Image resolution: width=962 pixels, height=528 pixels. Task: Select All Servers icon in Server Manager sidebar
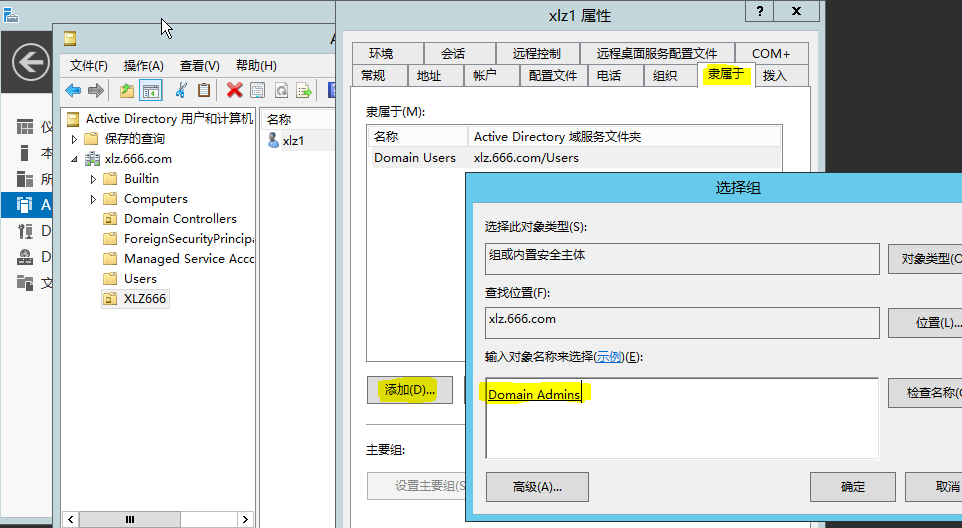(x=25, y=178)
